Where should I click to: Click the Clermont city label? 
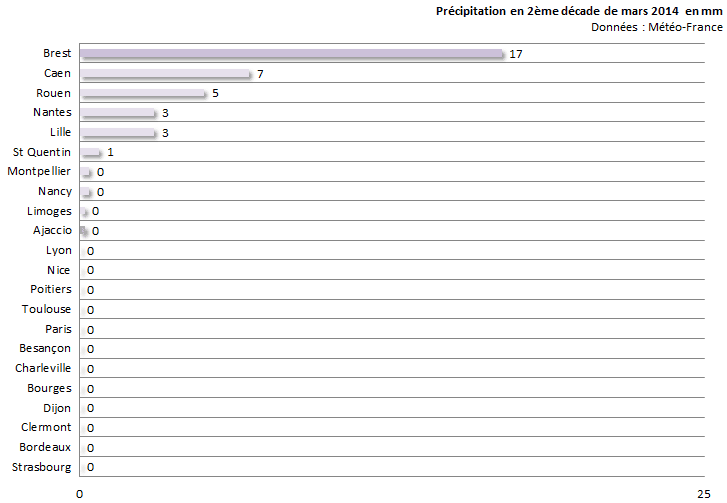[x=46, y=427]
